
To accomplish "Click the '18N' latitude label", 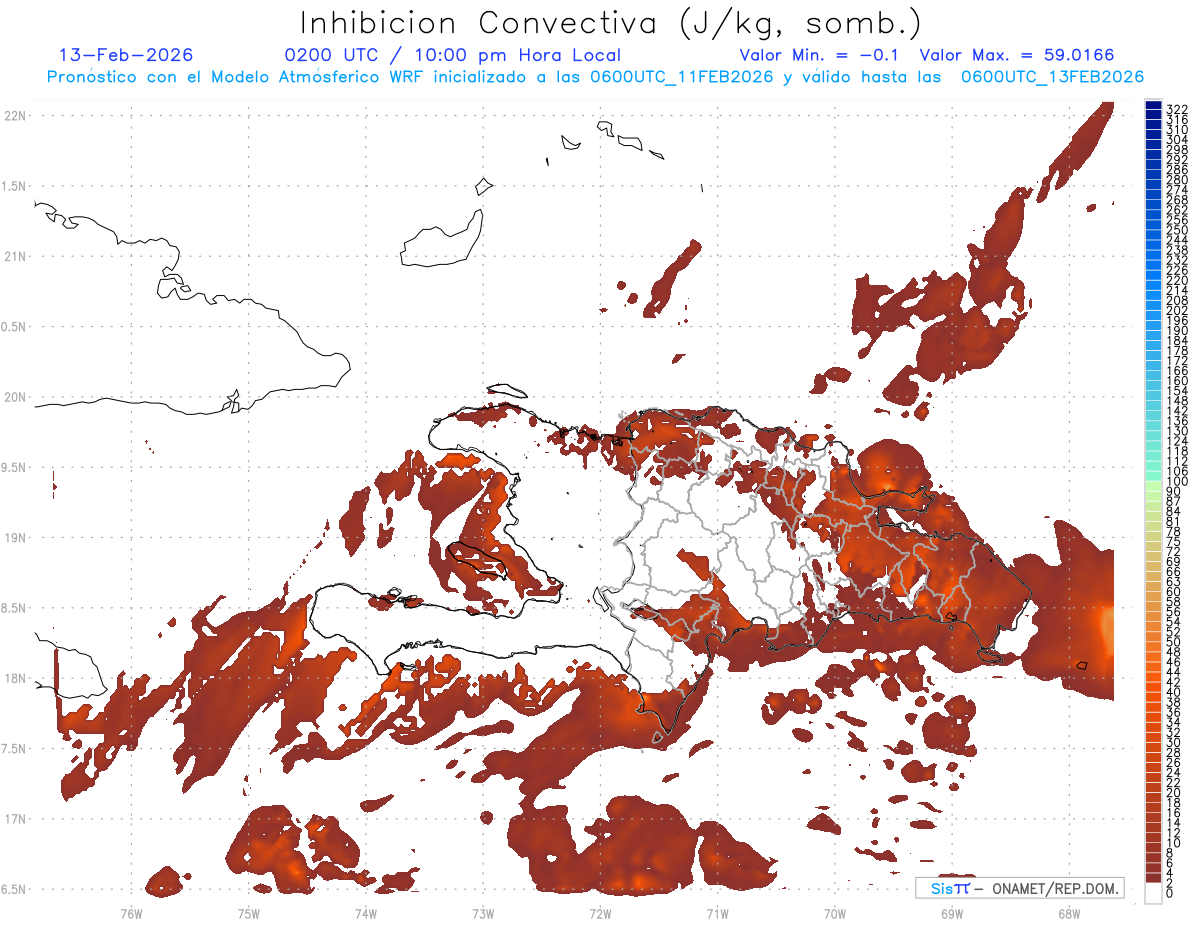I will [15, 678].
